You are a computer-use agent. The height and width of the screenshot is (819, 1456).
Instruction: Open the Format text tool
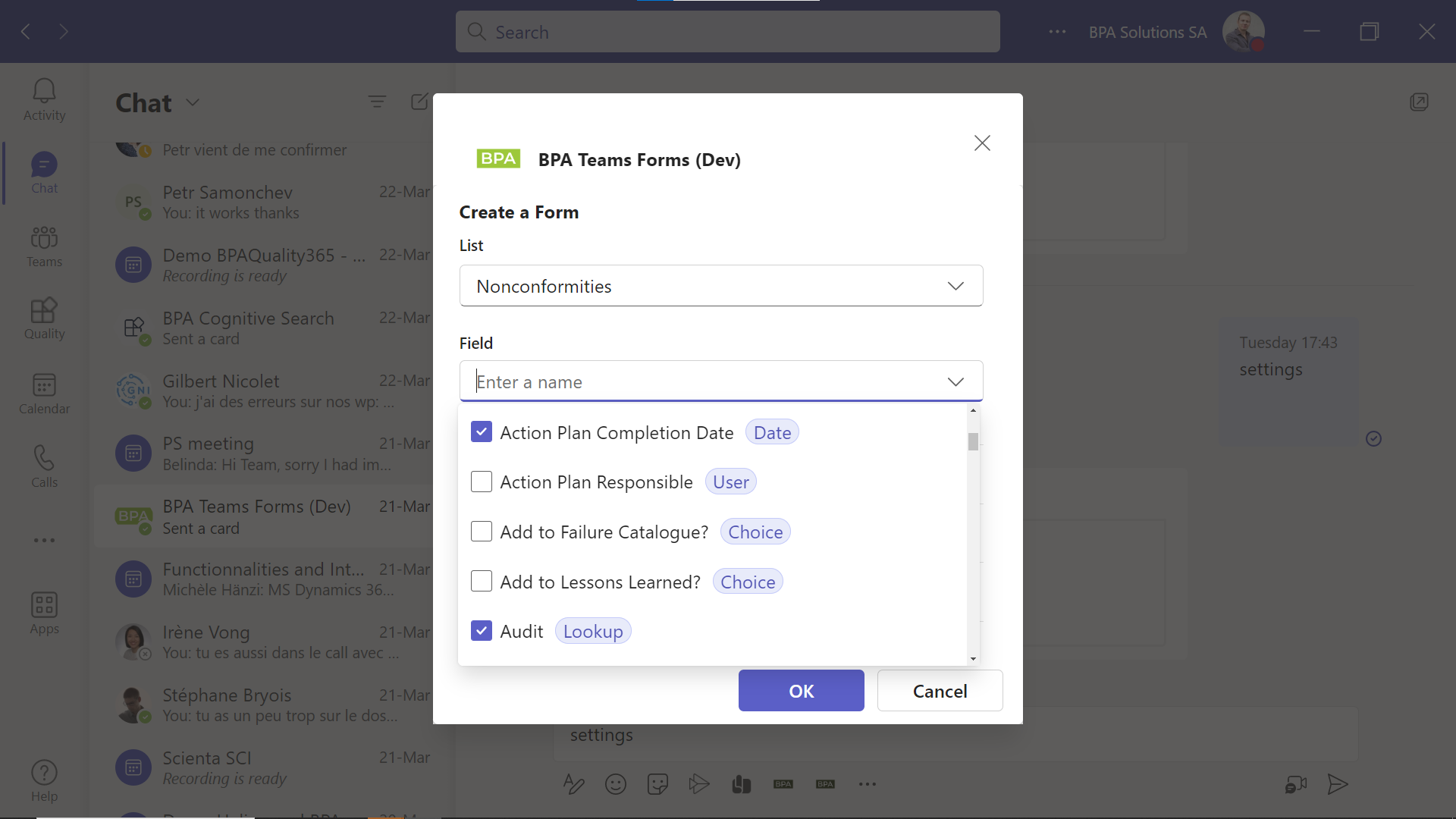coord(573,784)
